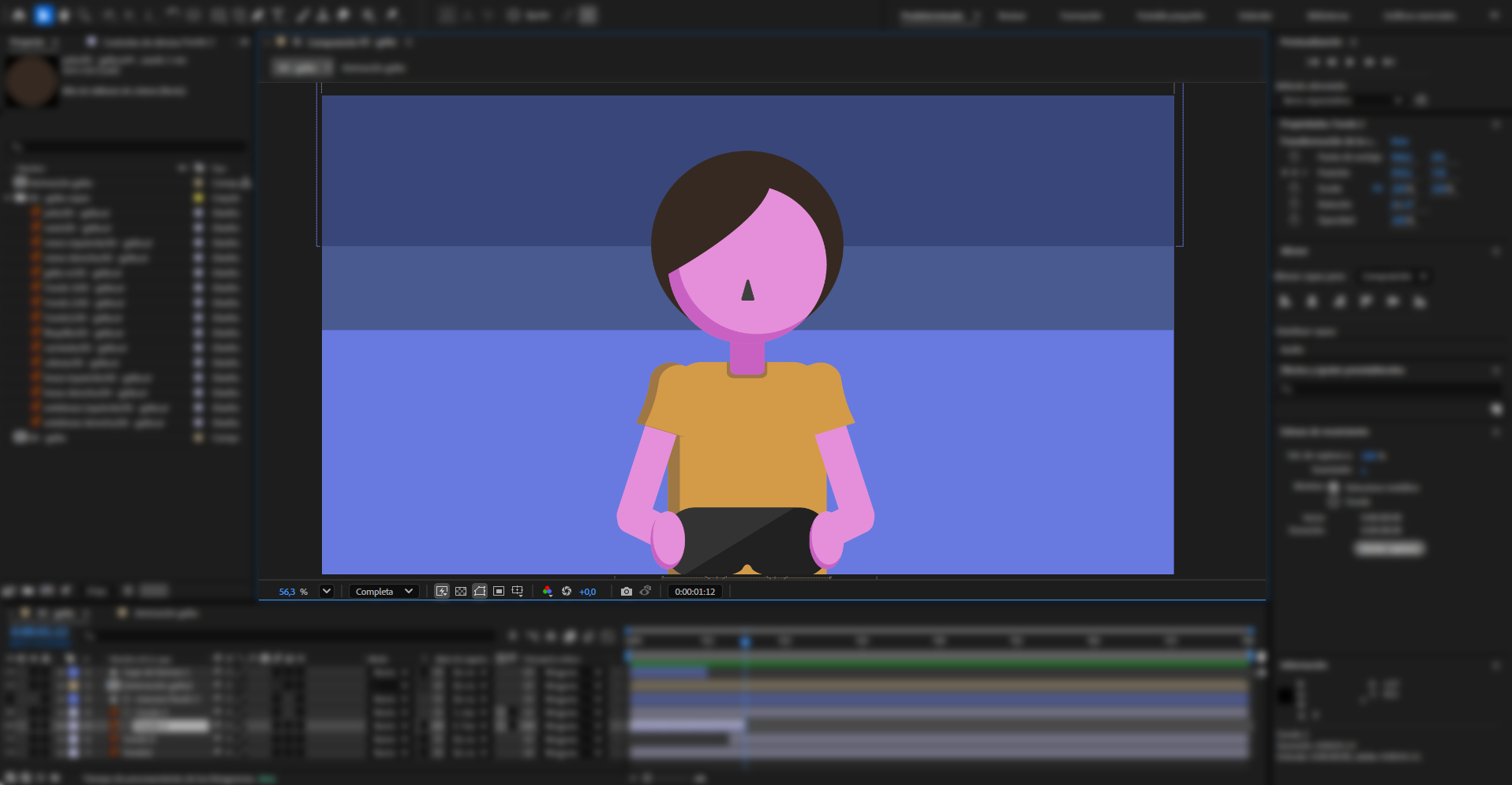Open the magnification ratio dropdown arrow

[x=327, y=591]
